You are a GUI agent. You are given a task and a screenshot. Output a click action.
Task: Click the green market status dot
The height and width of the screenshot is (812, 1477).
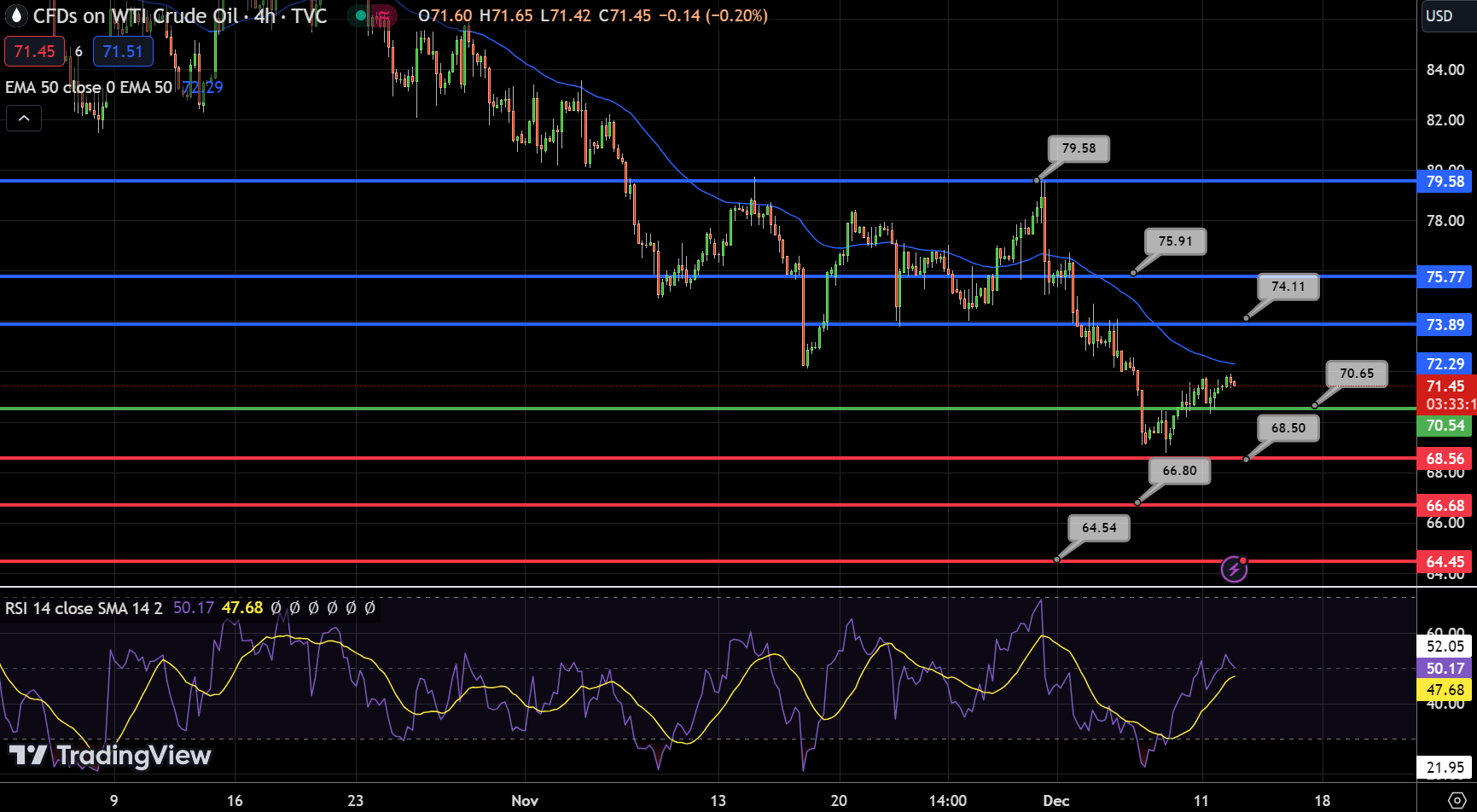(361, 15)
